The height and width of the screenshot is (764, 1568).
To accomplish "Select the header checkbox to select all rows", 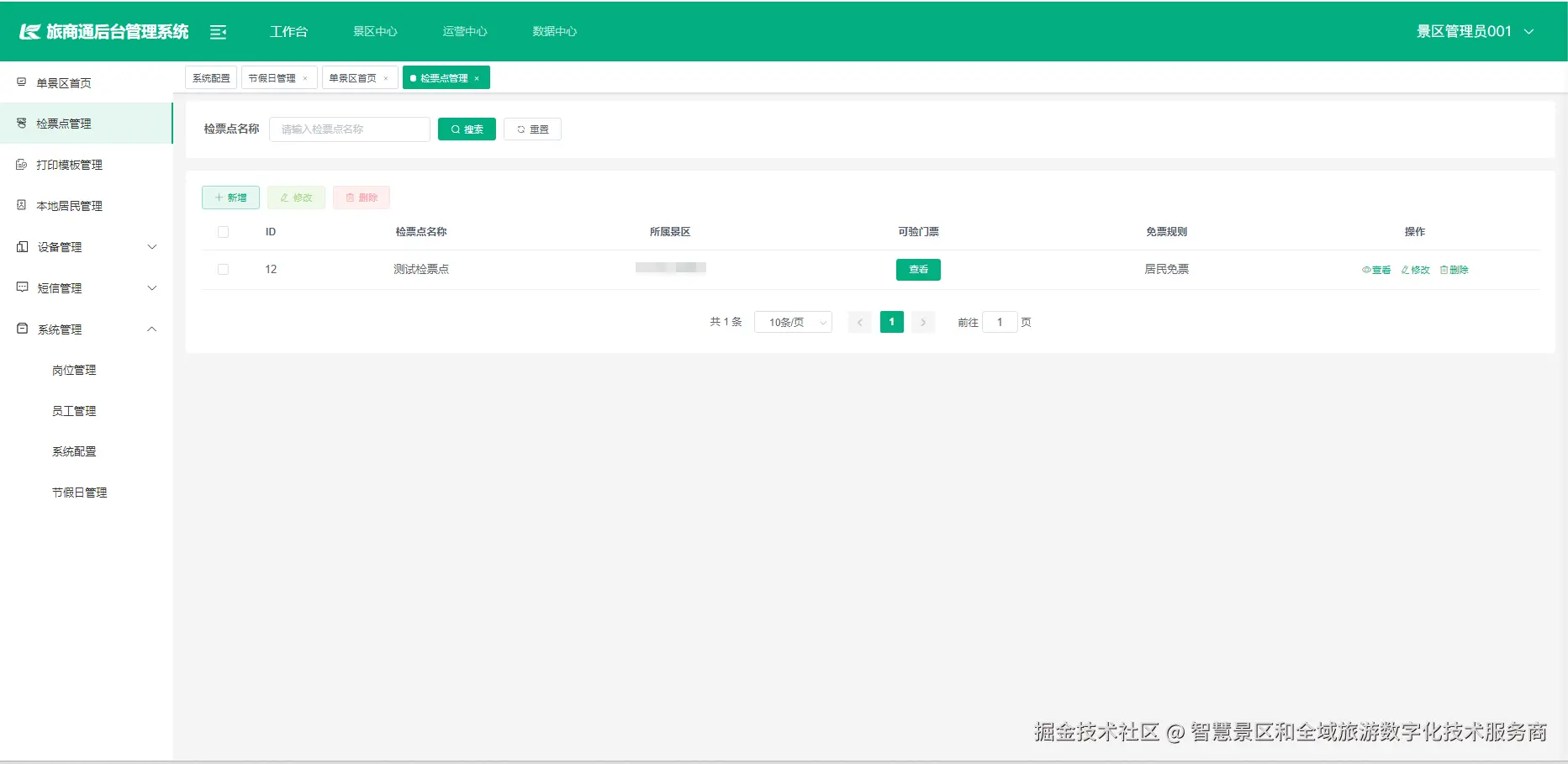I will point(223,232).
